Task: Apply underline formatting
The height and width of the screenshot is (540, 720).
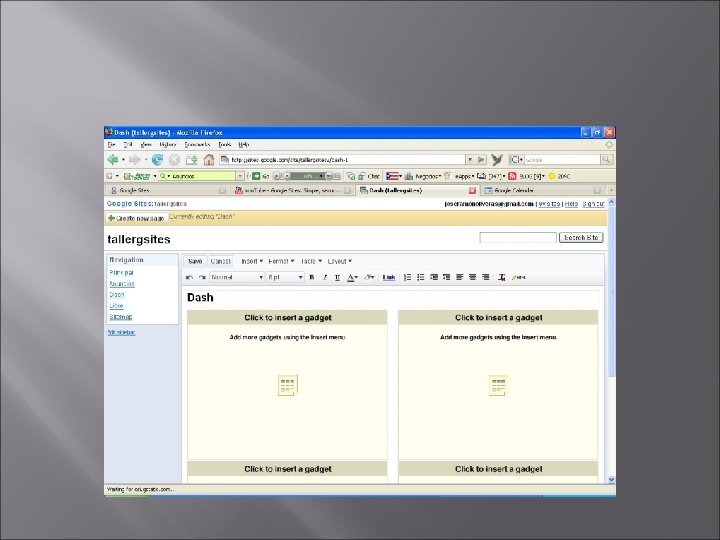Action: click(x=338, y=277)
